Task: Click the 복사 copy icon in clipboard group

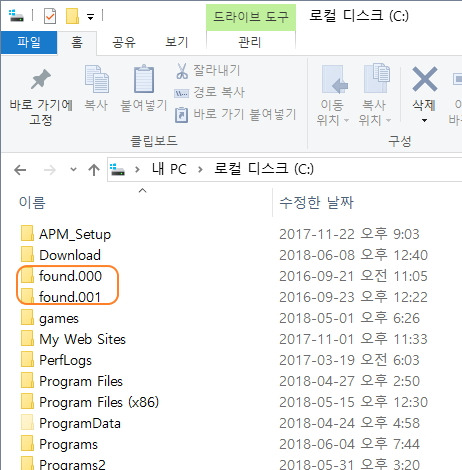Action: tap(97, 79)
